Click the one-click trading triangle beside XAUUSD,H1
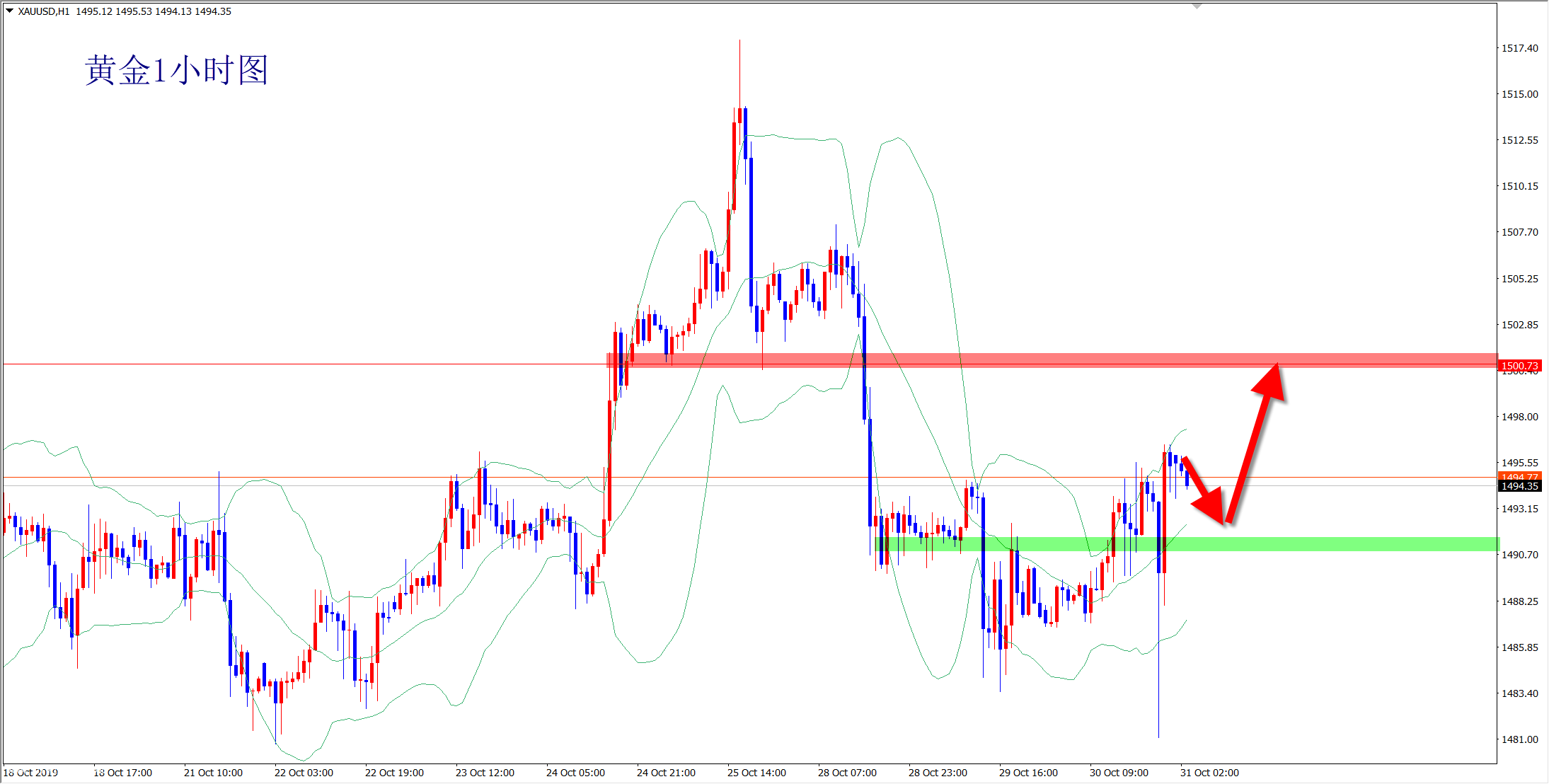 click(10, 11)
